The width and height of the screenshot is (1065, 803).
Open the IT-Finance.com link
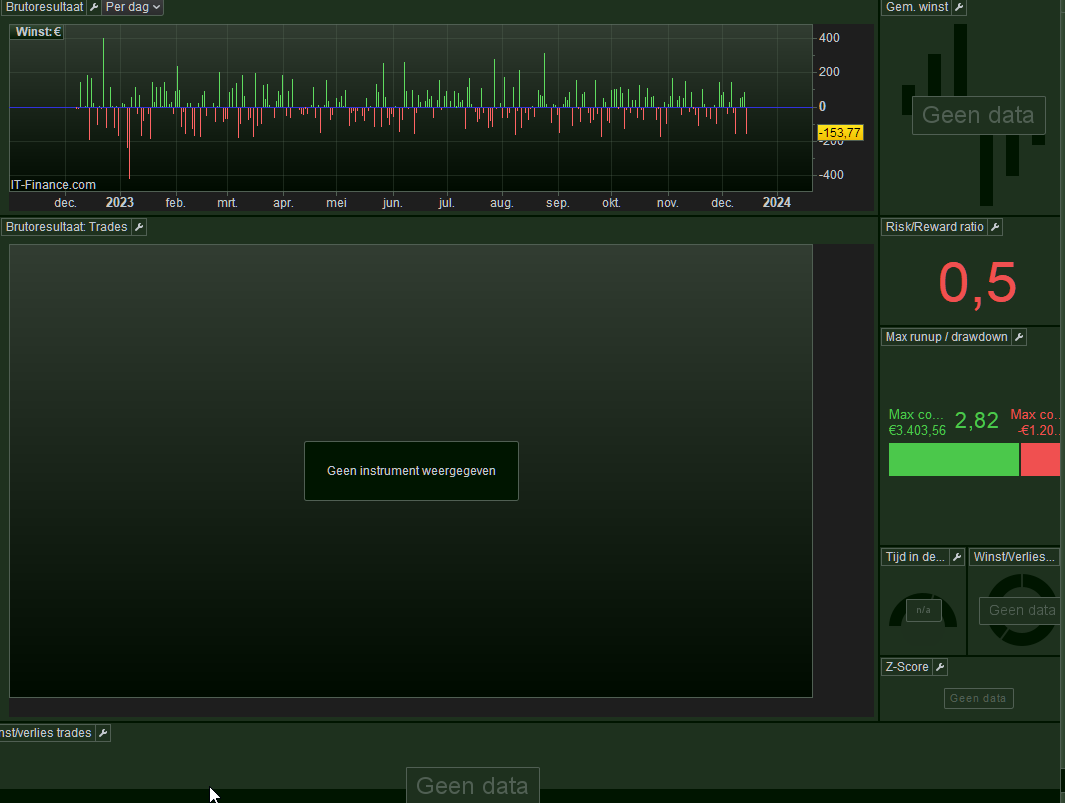(x=53, y=185)
